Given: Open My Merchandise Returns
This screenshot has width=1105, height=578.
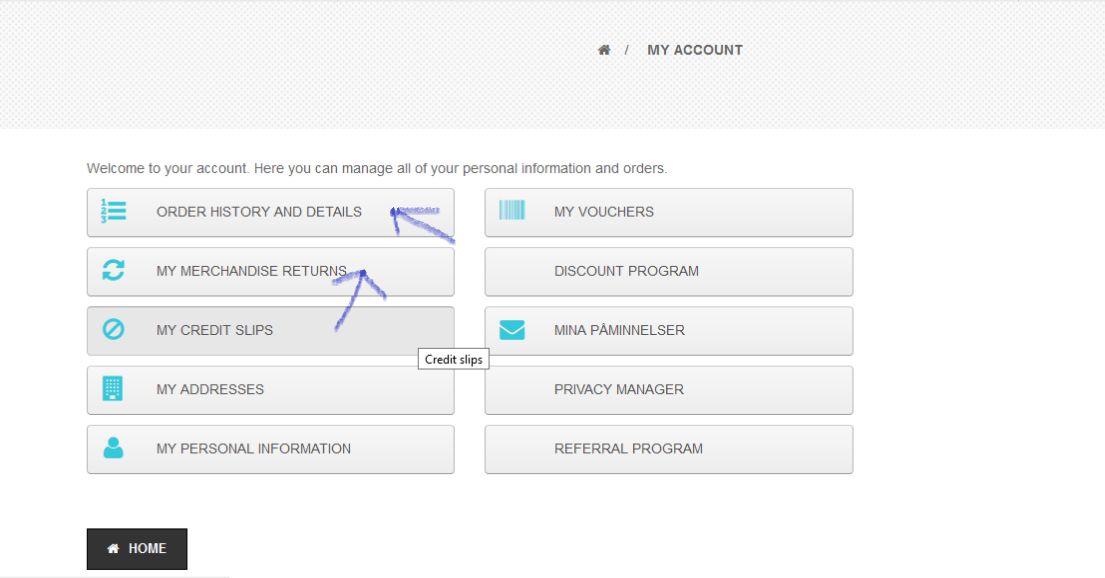Looking at the screenshot, I should point(271,271).
